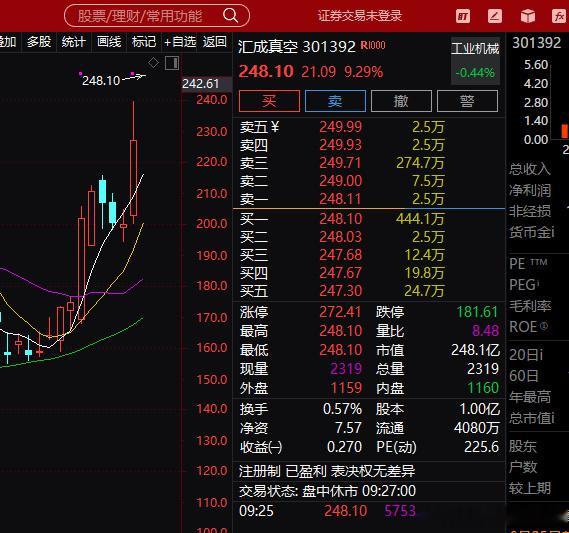The image size is (569, 533).
Task: Click the 年最高 item in right panel
Action: 530,397
